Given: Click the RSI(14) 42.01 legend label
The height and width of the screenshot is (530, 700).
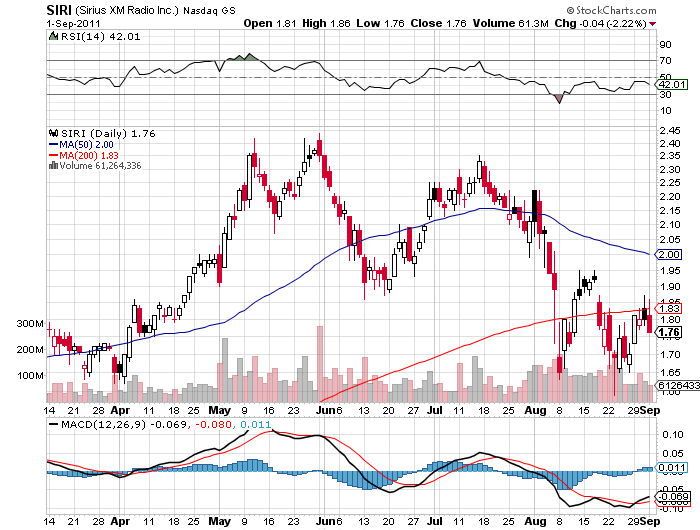Looking at the screenshot, I should [x=100, y=37].
